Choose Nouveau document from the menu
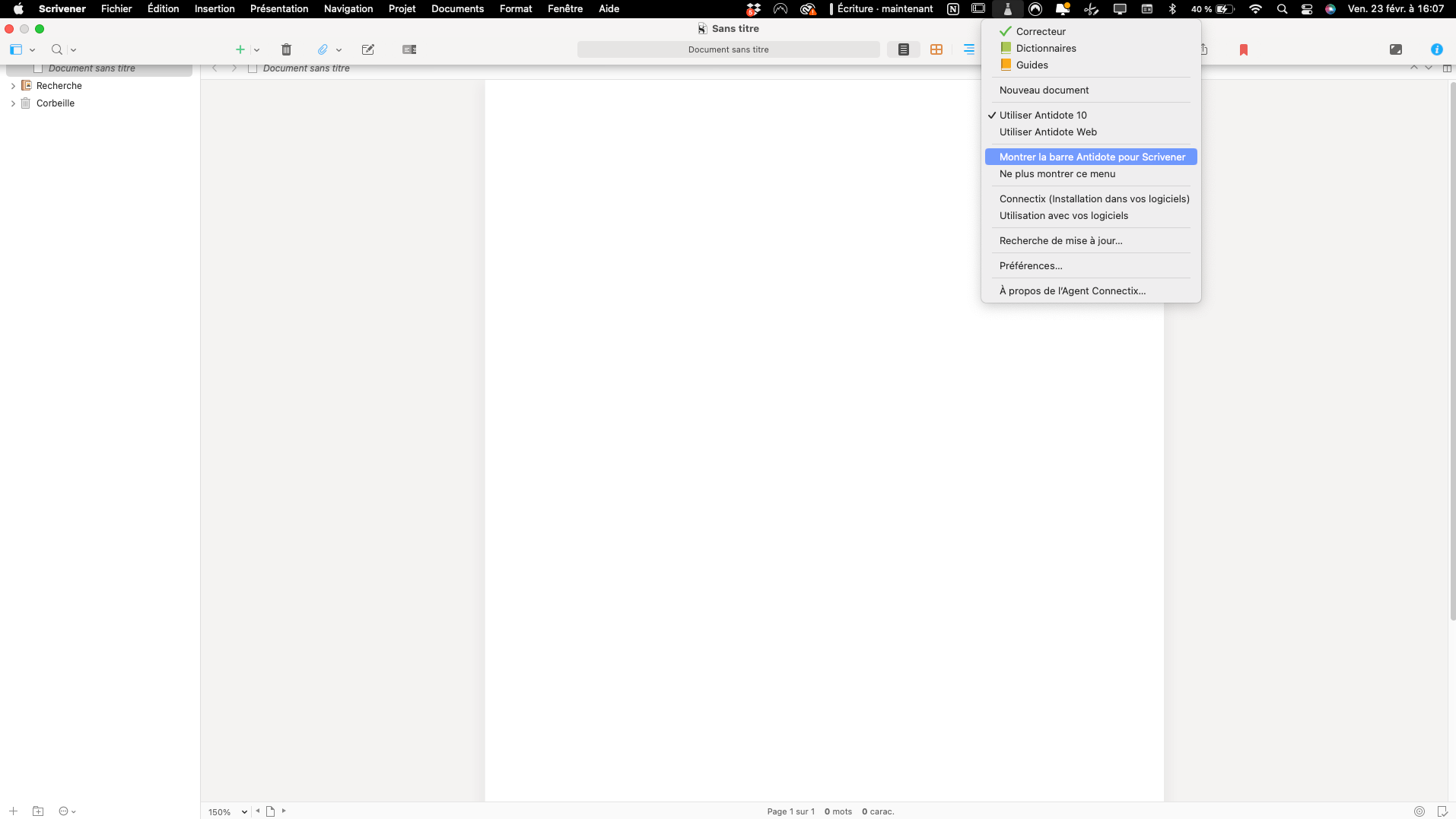The height and width of the screenshot is (819, 1456). (1044, 90)
